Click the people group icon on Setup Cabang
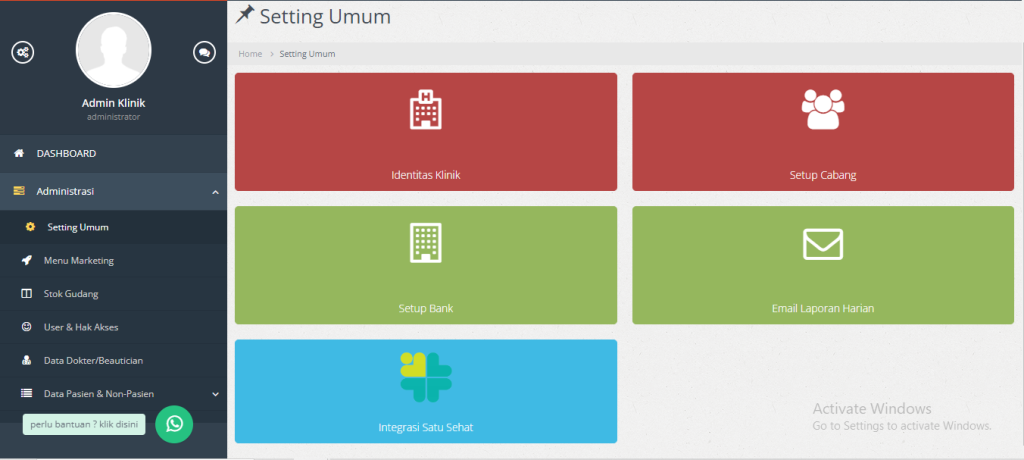 click(823, 109)
